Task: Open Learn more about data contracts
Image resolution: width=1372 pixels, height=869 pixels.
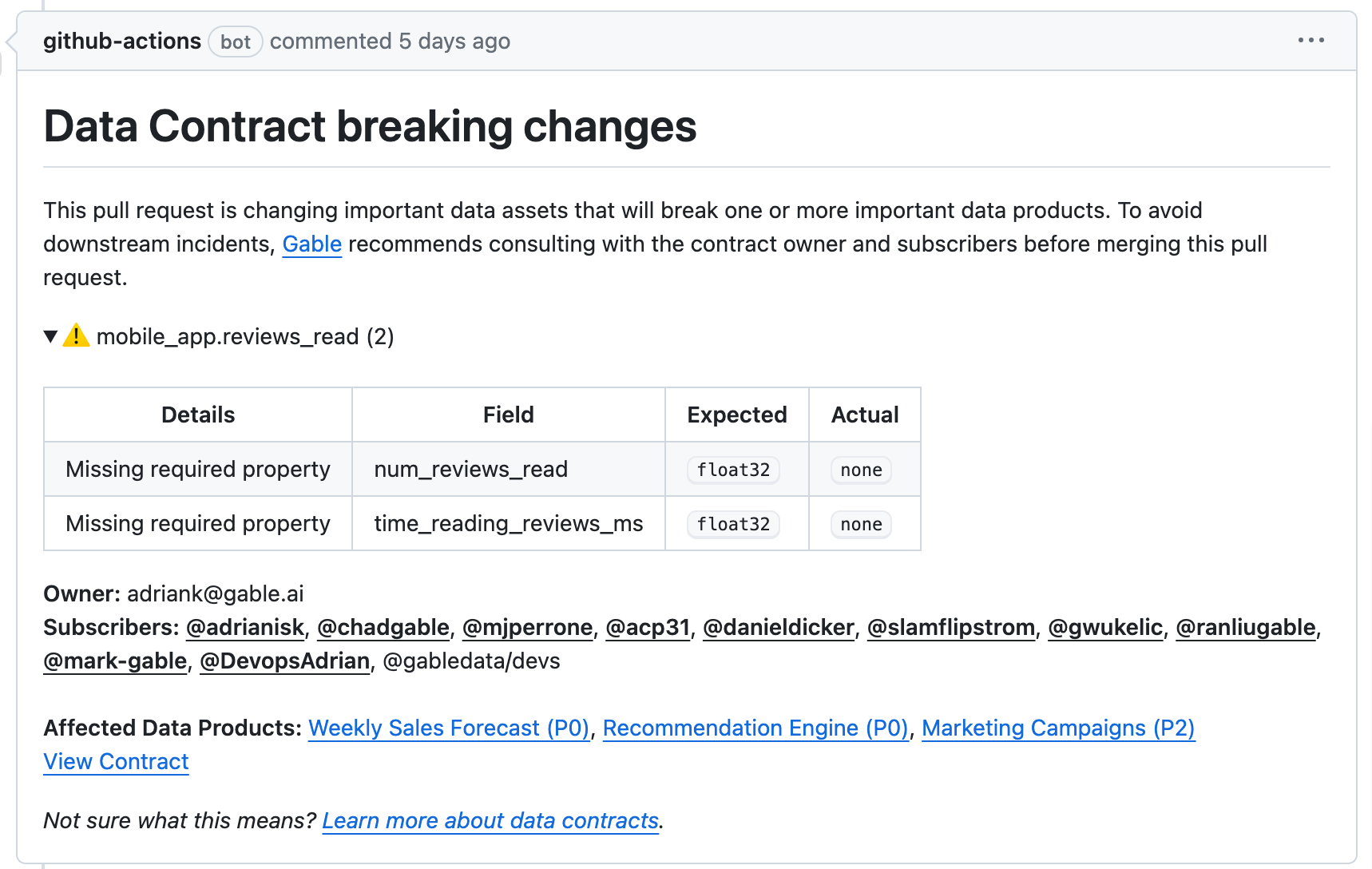Action: pyautogui.click(x=490, y=820)
